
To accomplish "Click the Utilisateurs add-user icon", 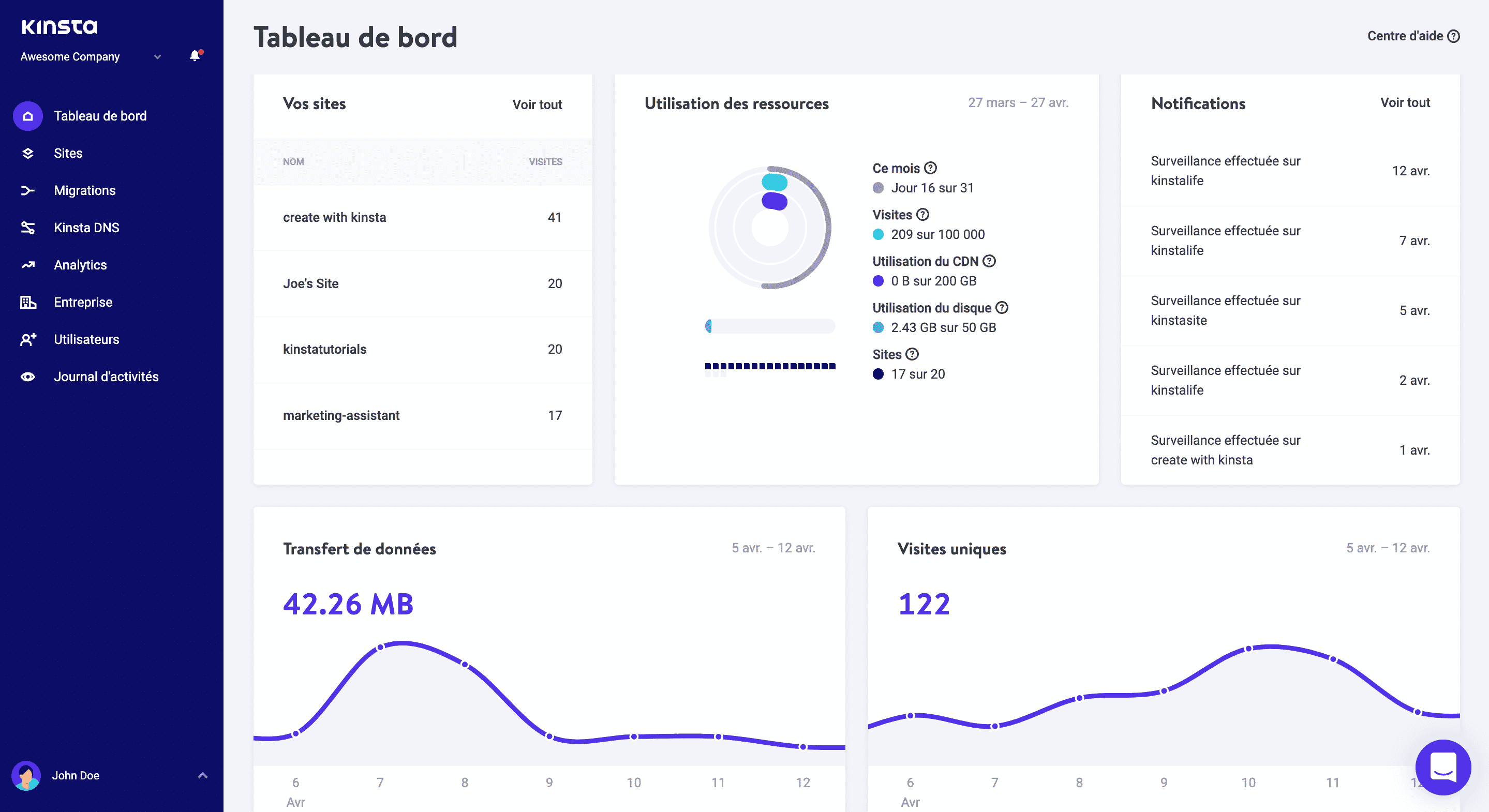I will (27, 339).
